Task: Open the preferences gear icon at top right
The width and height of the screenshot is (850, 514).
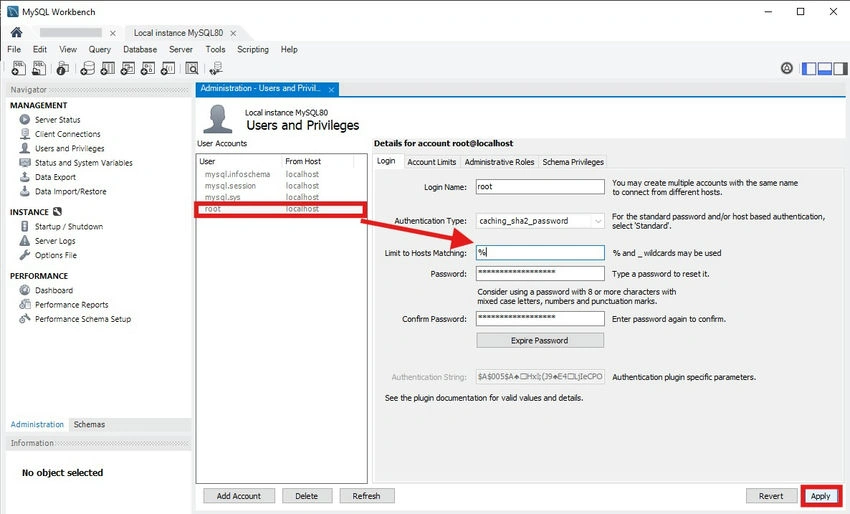Action: (787, 68)
